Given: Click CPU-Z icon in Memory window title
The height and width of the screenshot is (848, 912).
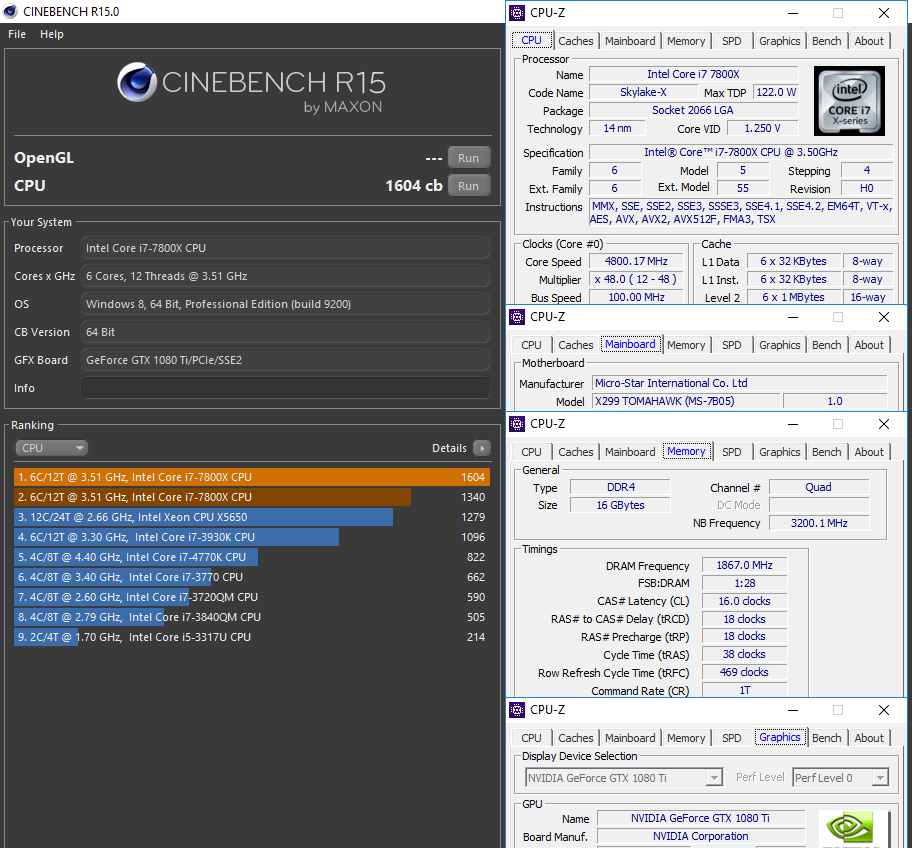Looking at the screenshot, I should pos(517,424).
